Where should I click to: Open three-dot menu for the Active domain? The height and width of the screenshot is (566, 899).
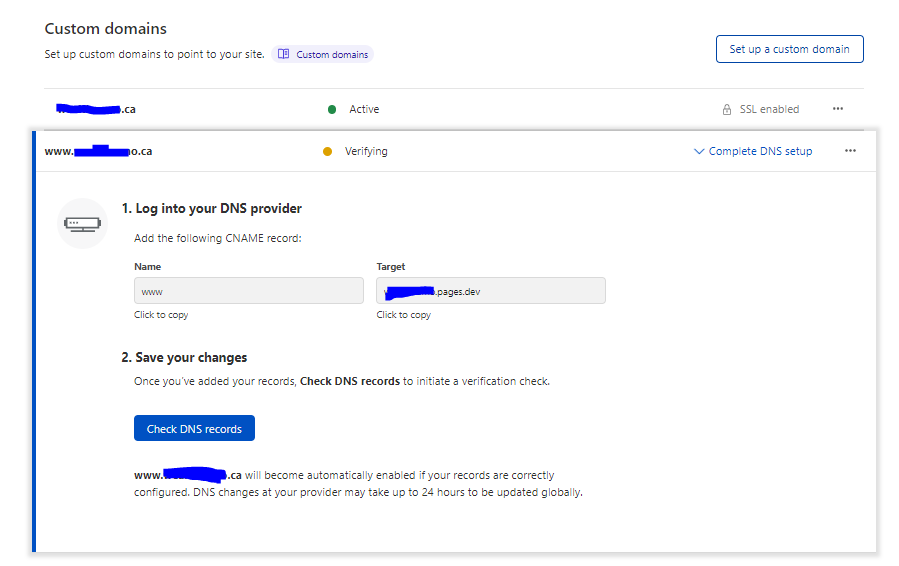[838, 109]
